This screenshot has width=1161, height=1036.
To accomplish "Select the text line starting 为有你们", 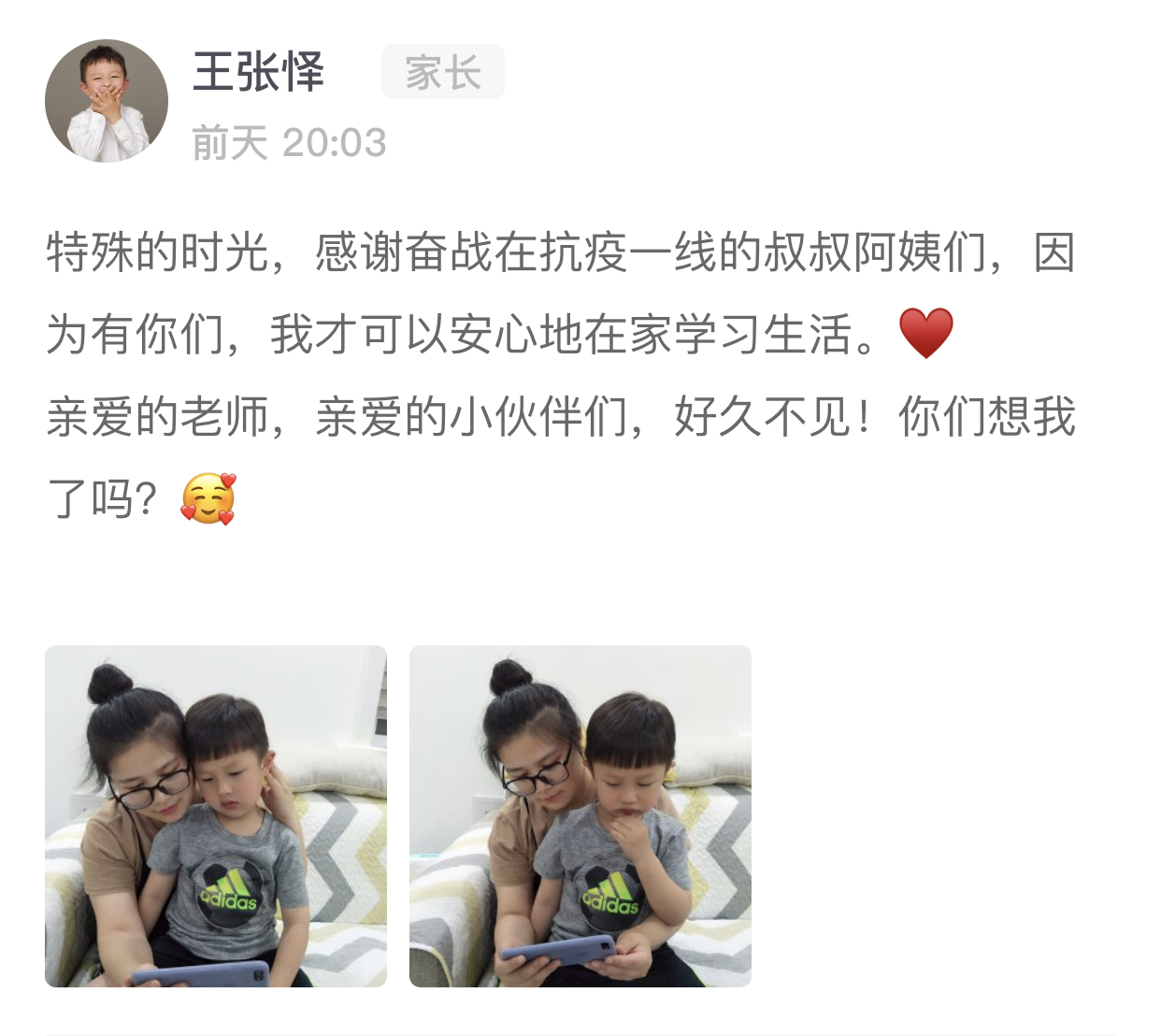I will coord(500,334).
